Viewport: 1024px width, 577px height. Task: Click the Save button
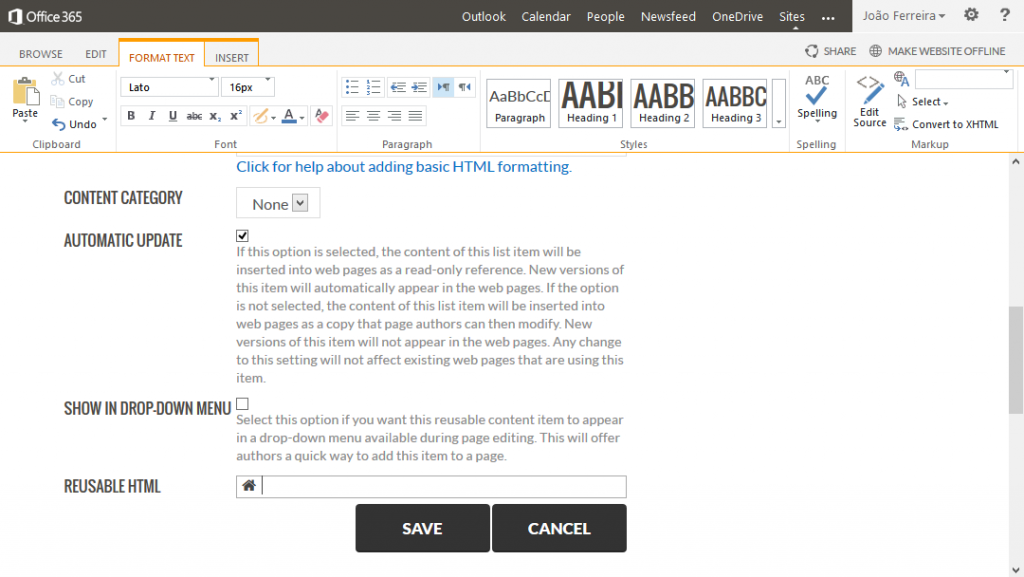click(422, 528)
